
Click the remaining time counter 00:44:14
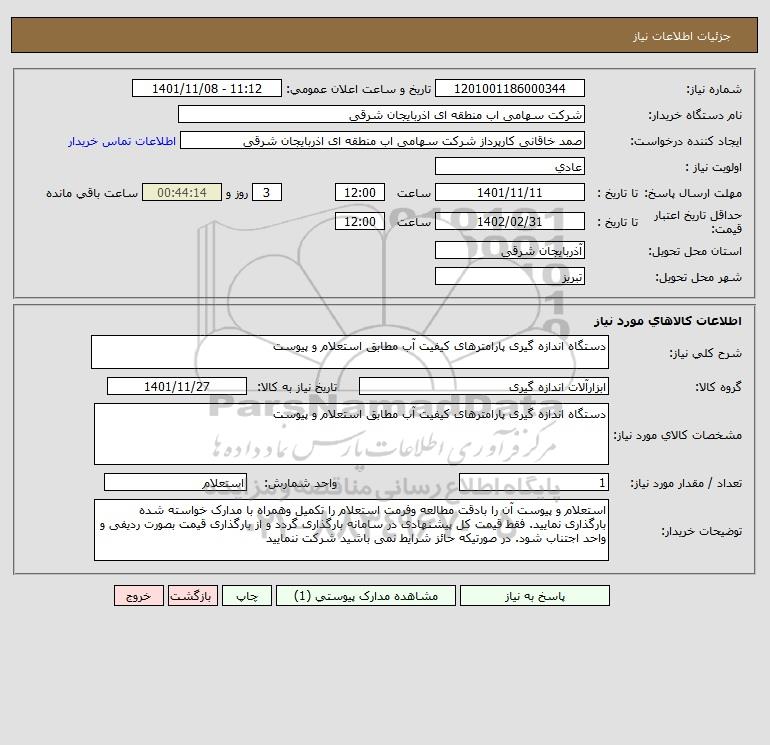[182, 193]
